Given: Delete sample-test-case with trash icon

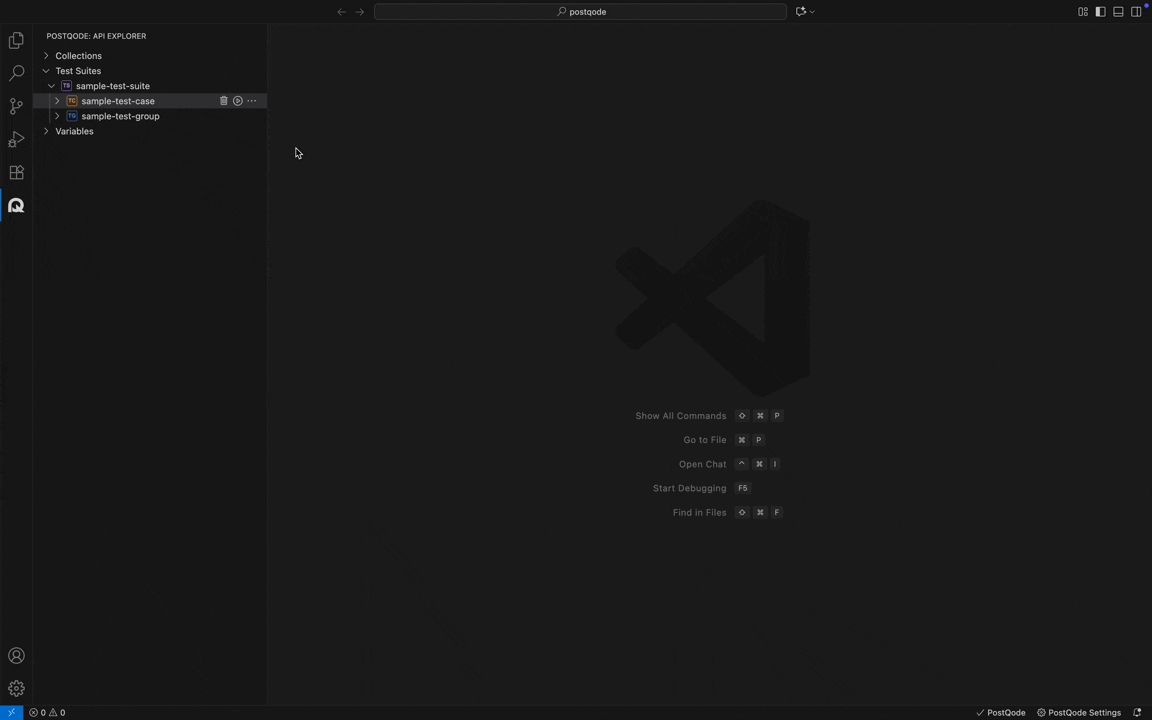Looking at the screenshot, I should tap(224, 101).
